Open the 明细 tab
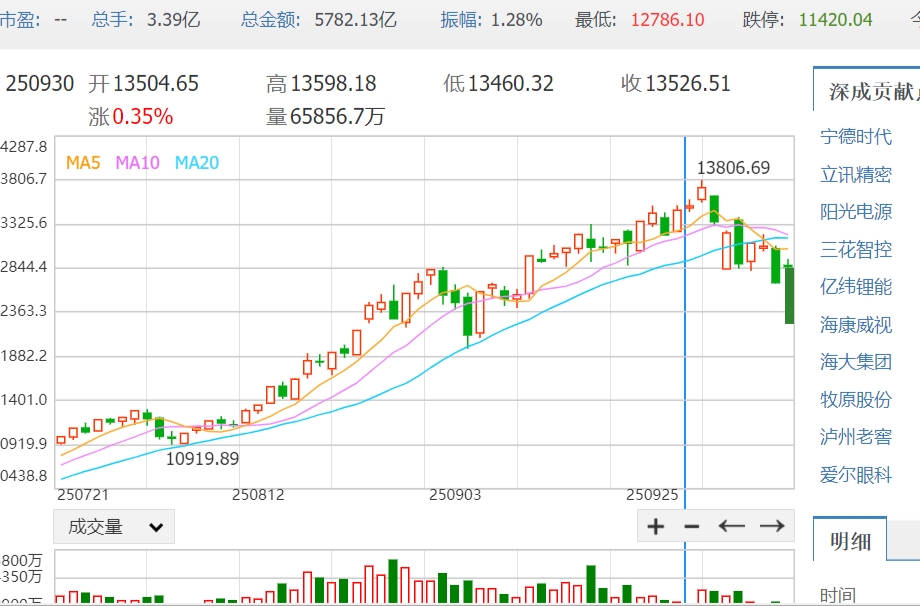 point(851,541)
